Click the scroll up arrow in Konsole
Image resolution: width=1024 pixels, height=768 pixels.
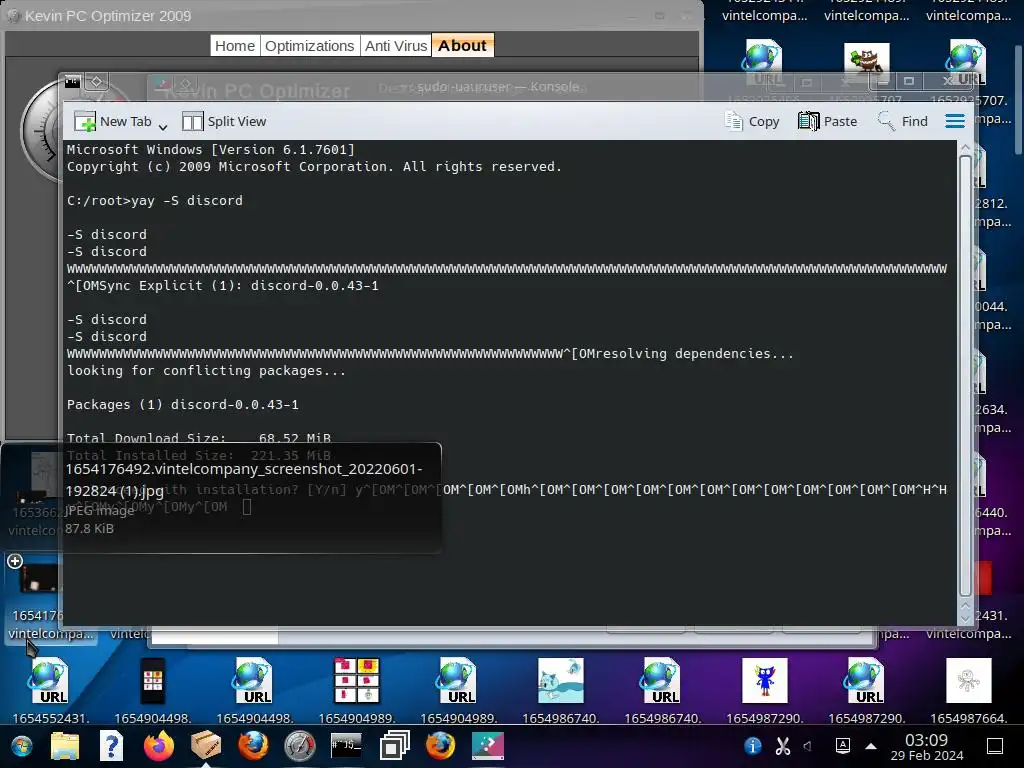tap(965, 148)
